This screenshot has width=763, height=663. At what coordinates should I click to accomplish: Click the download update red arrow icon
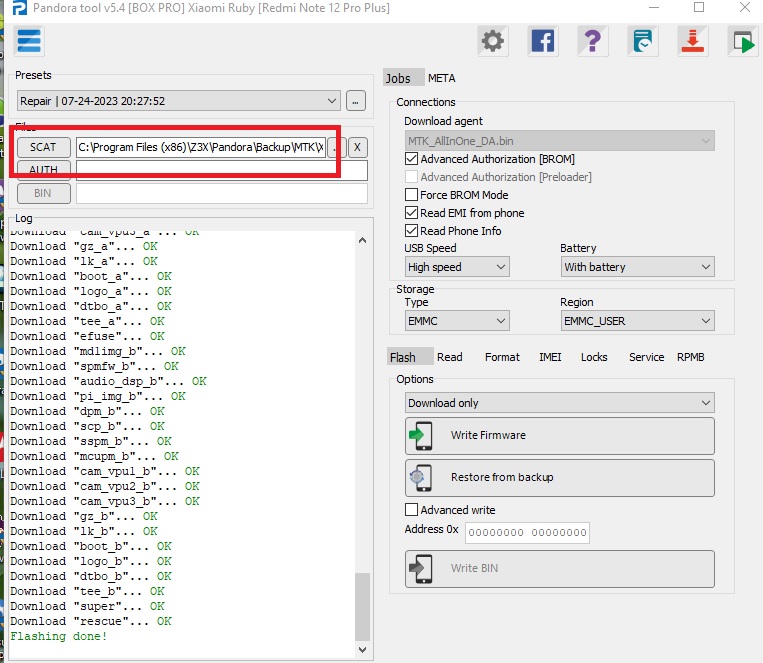point(692,41)
